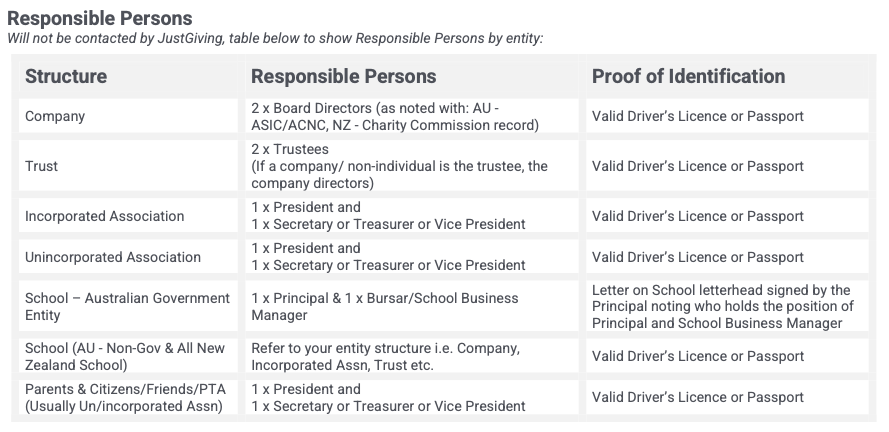This screenshot has width=889, height=432.
Task: Select the Proof of Identification column header
Action: pos(727,77)
